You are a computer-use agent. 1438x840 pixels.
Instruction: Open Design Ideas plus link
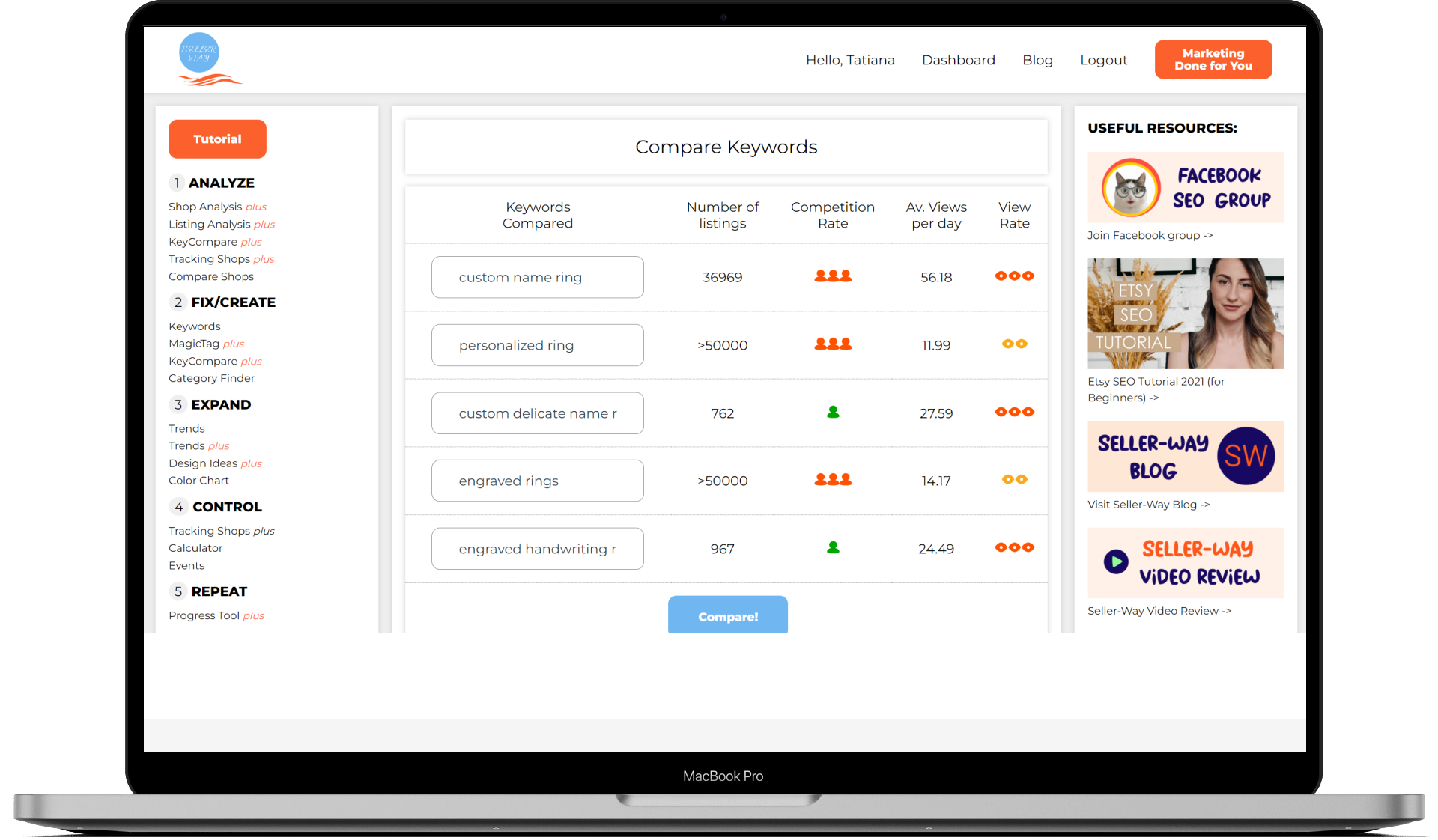pos(215,463)
